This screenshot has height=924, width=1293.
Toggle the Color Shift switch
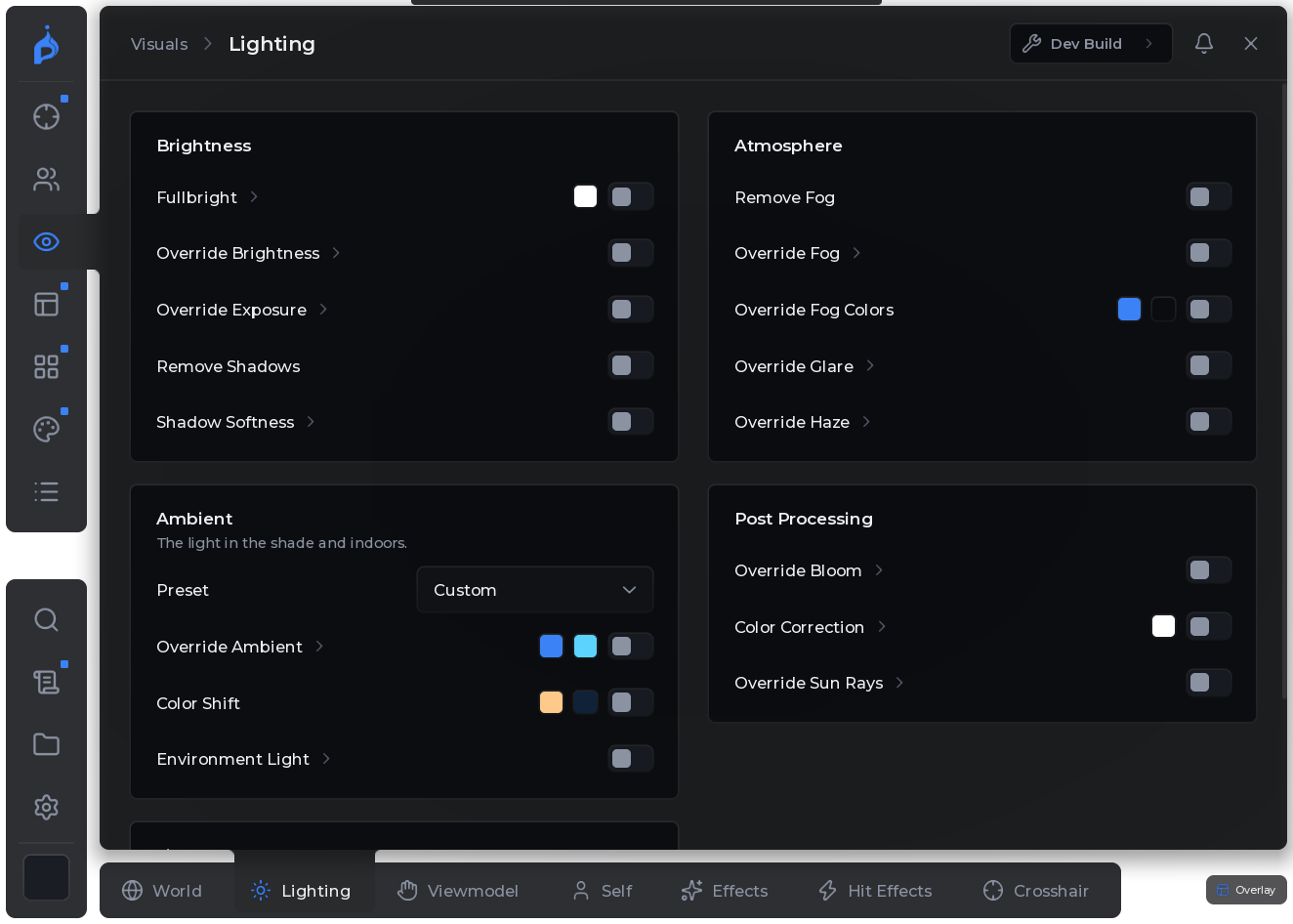point(631,702)
